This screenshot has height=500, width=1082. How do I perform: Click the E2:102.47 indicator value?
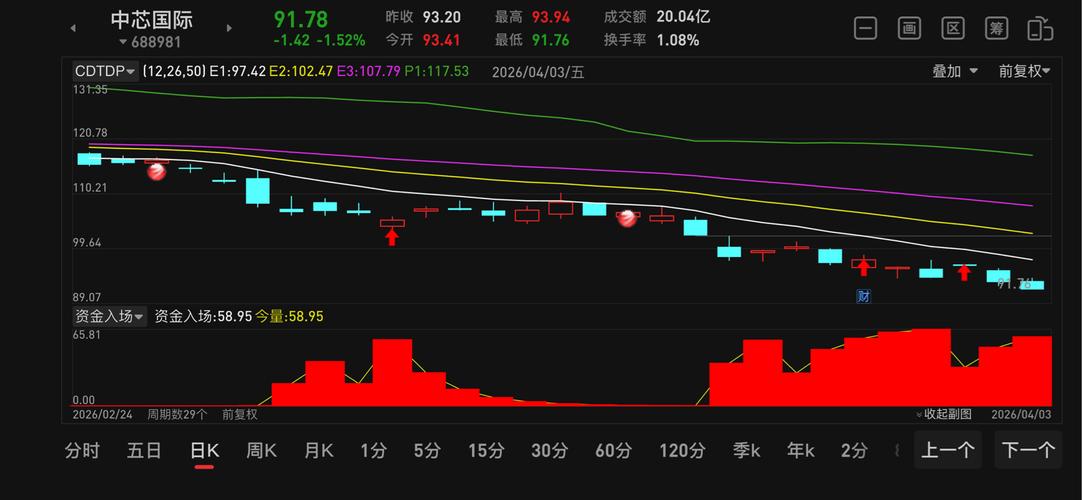pyautogui.click(x=302, y=71)
